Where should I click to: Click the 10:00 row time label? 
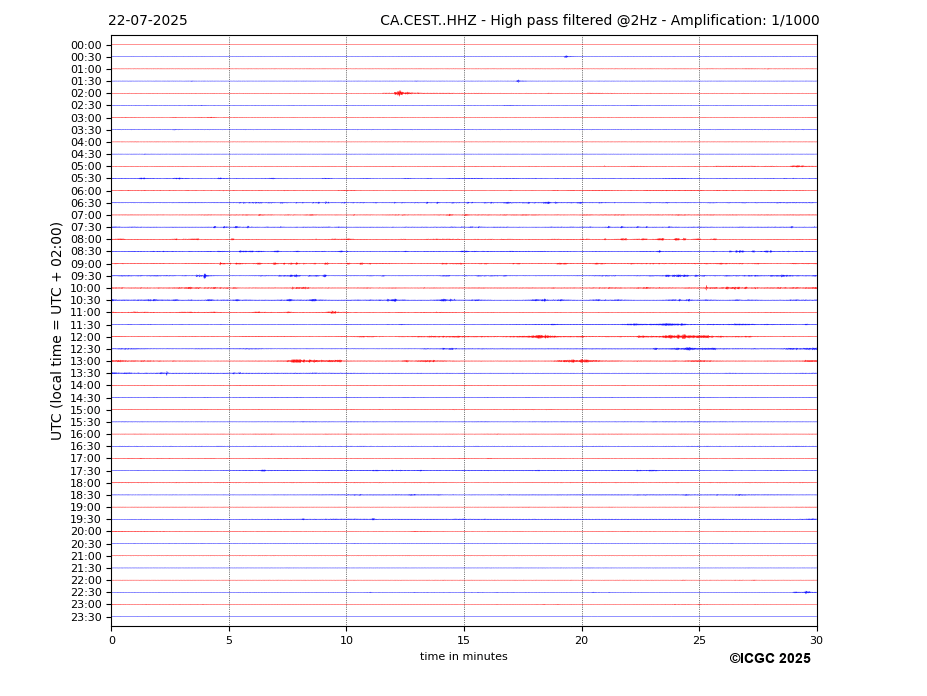[86, 289]
